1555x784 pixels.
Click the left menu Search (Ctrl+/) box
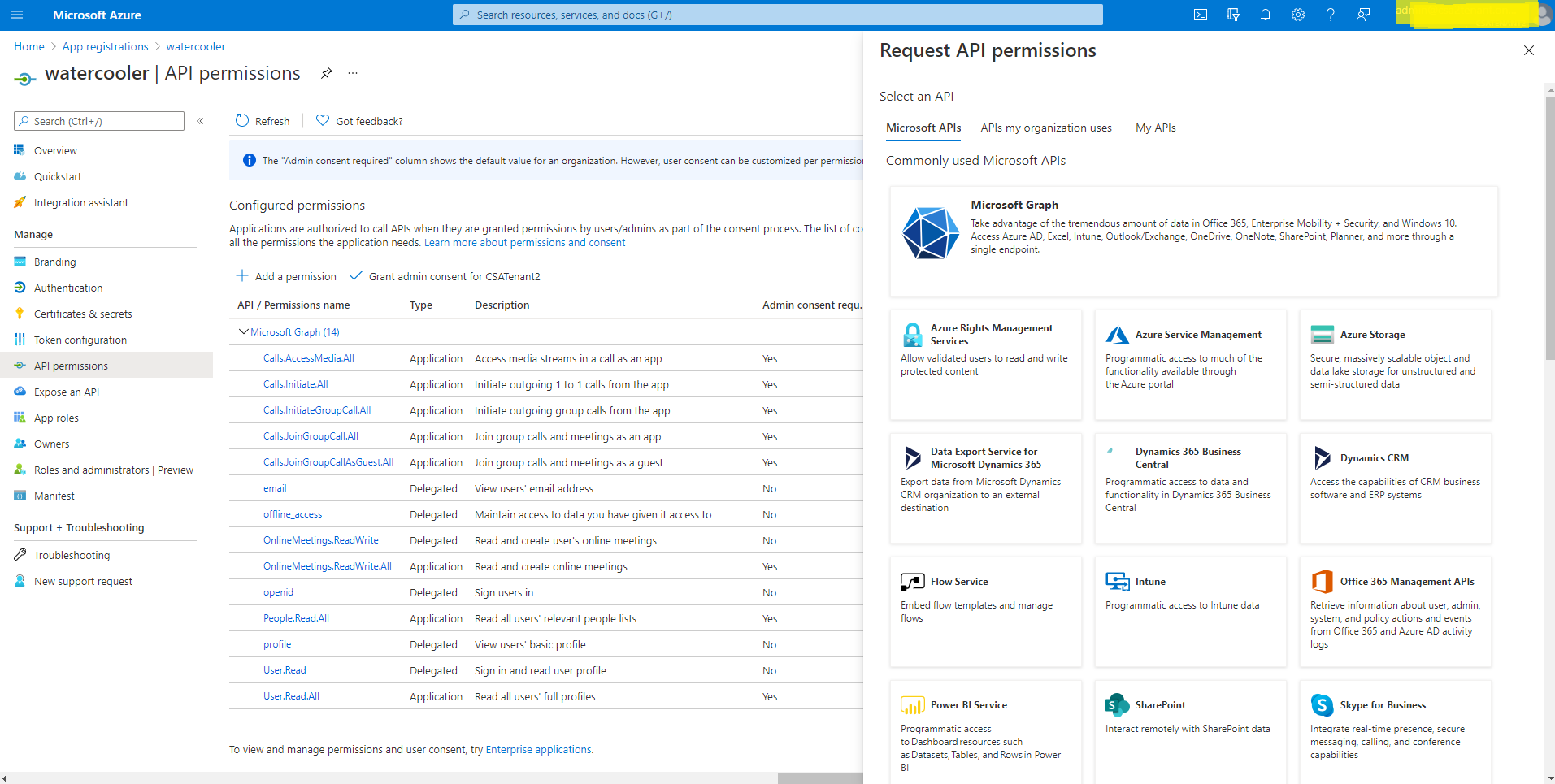point(99,121)
